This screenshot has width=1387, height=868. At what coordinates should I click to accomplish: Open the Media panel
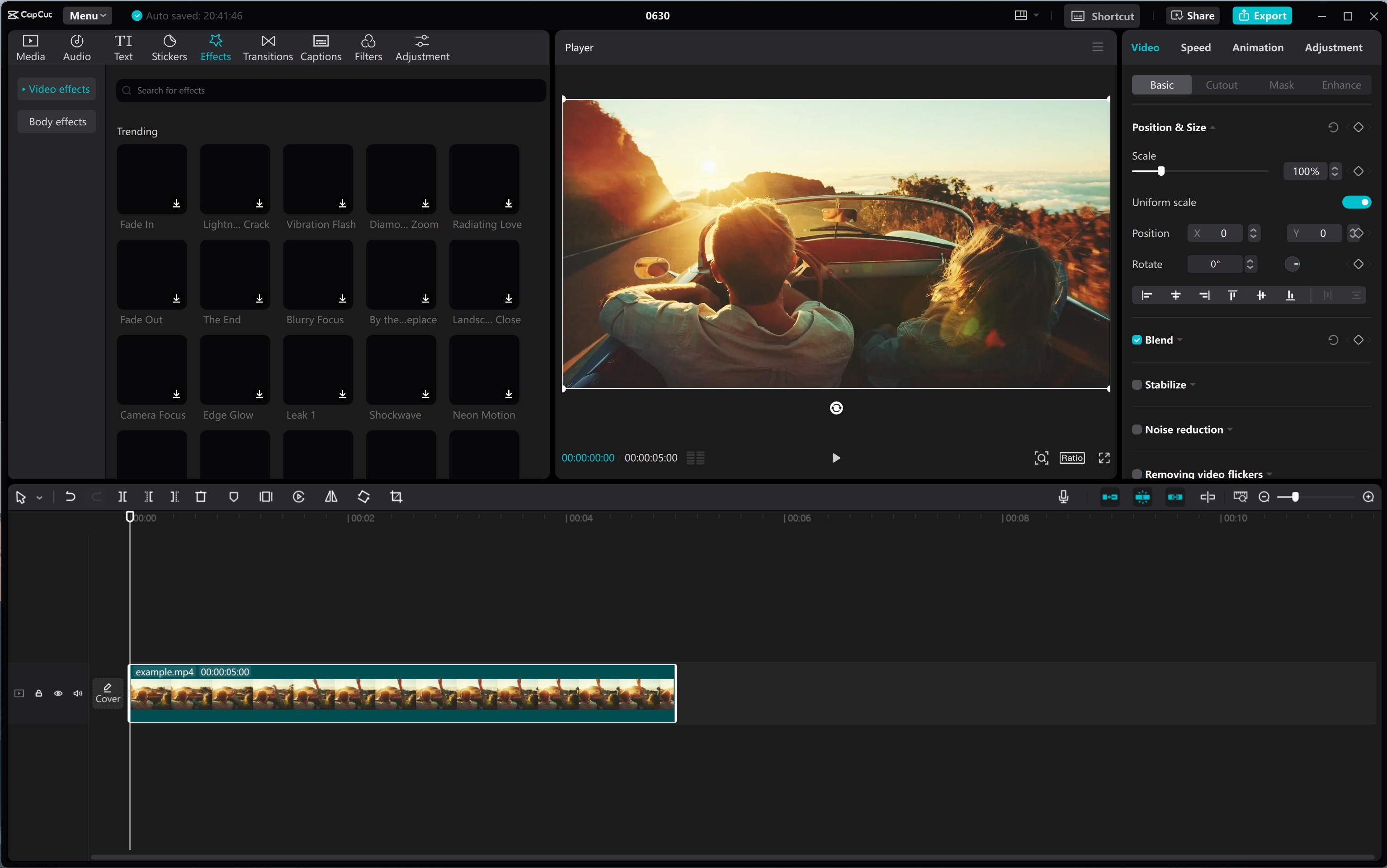pyautogui.click(x=30, y=47)
